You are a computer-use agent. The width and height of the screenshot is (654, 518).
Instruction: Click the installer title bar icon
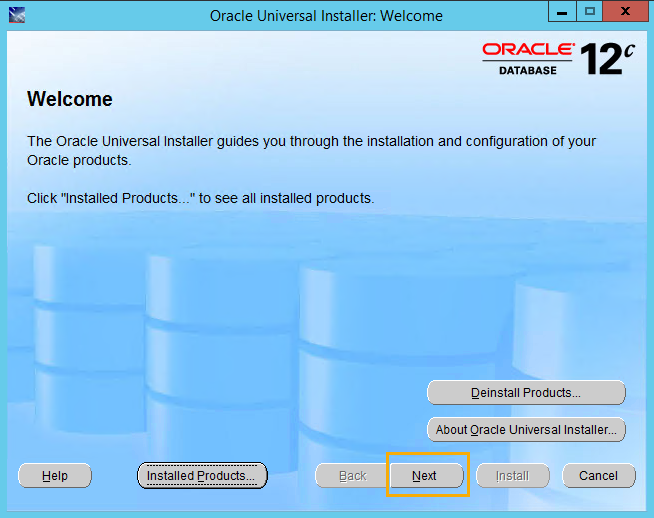pos(17,15)
